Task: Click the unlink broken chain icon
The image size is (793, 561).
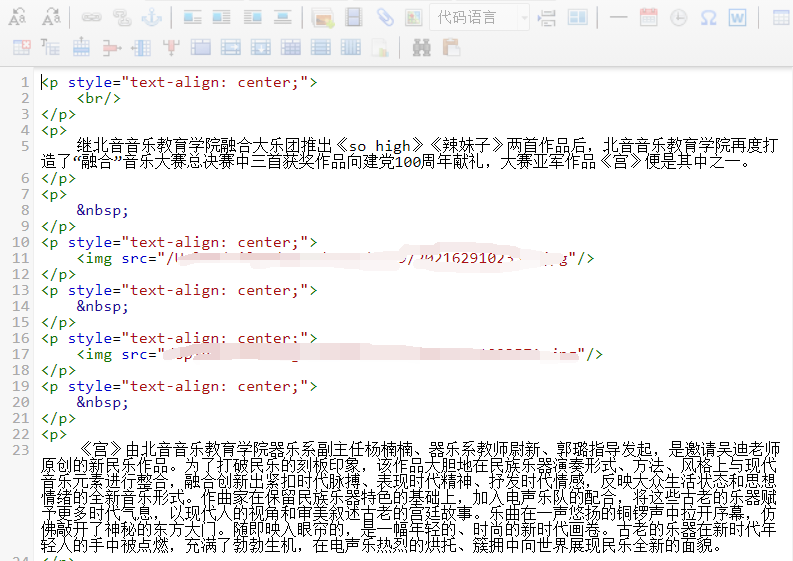Action: click(x=121, y=17)
